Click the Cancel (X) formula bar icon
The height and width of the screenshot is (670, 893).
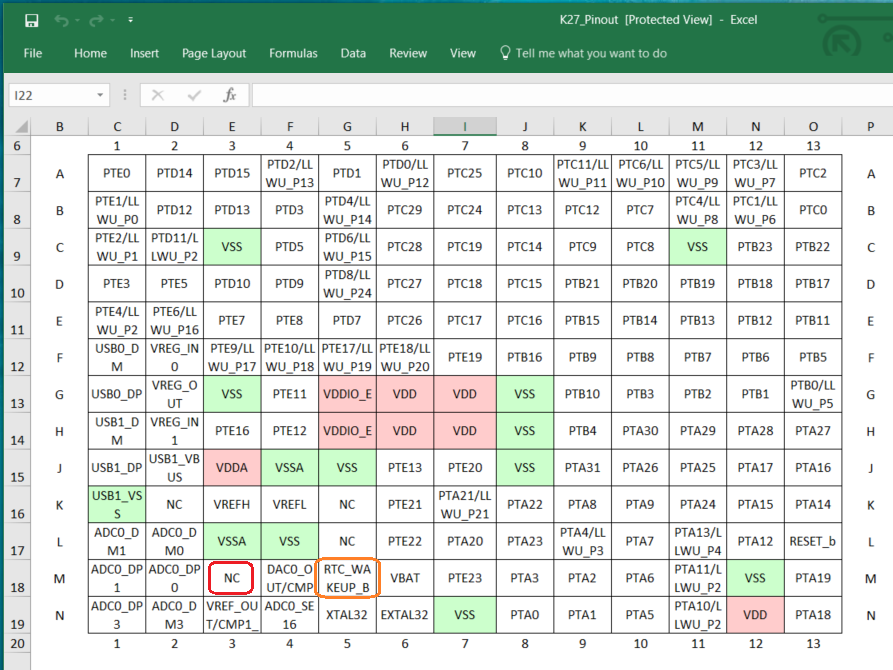tap(158, 95)
